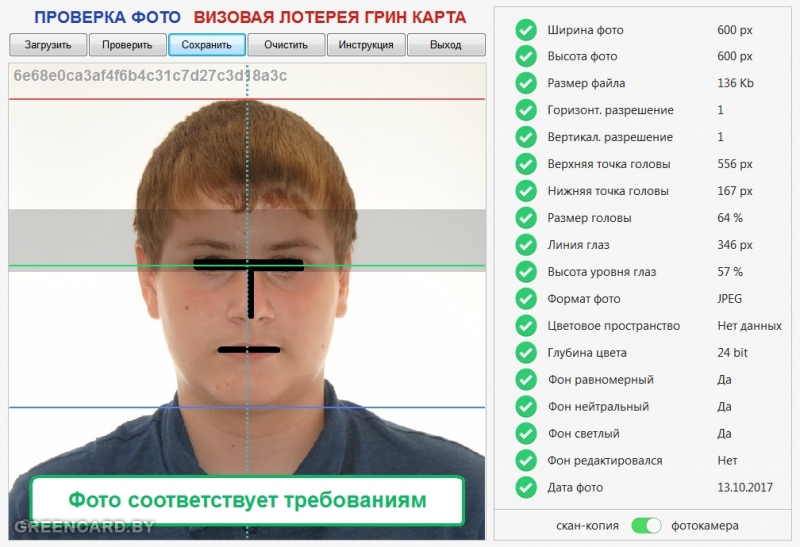Viewport: 800px width, 547px height.
Task: Click the checkmark beside Вертикал. разрешение
Action: point(526,137)
